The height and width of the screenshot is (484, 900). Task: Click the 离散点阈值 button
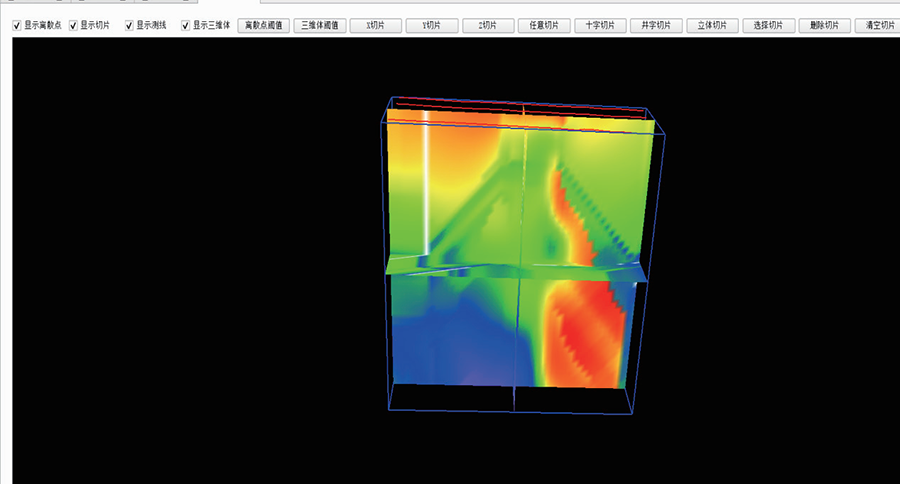(265, 25)
